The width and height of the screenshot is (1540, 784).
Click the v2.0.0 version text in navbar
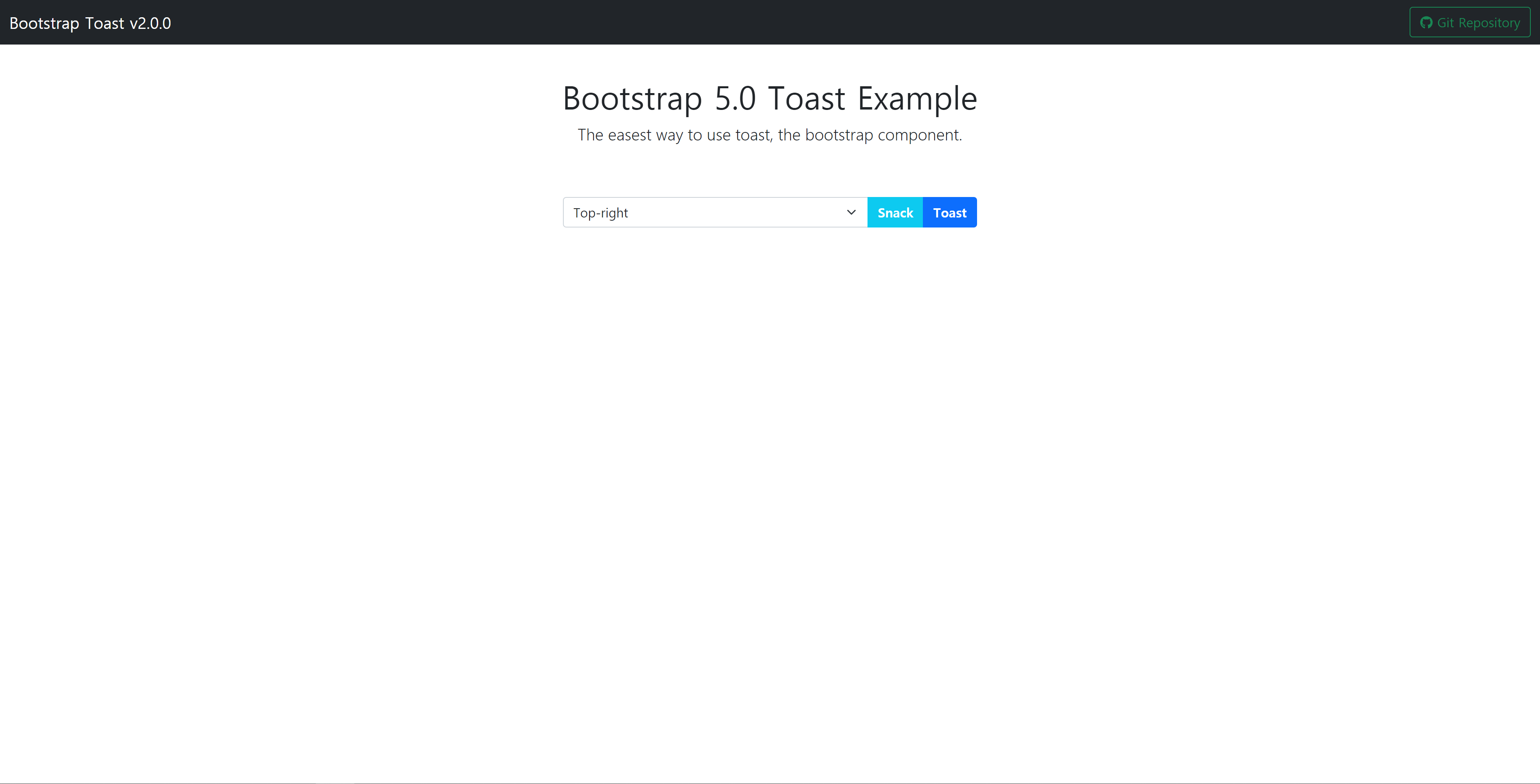tap(150, 23)
